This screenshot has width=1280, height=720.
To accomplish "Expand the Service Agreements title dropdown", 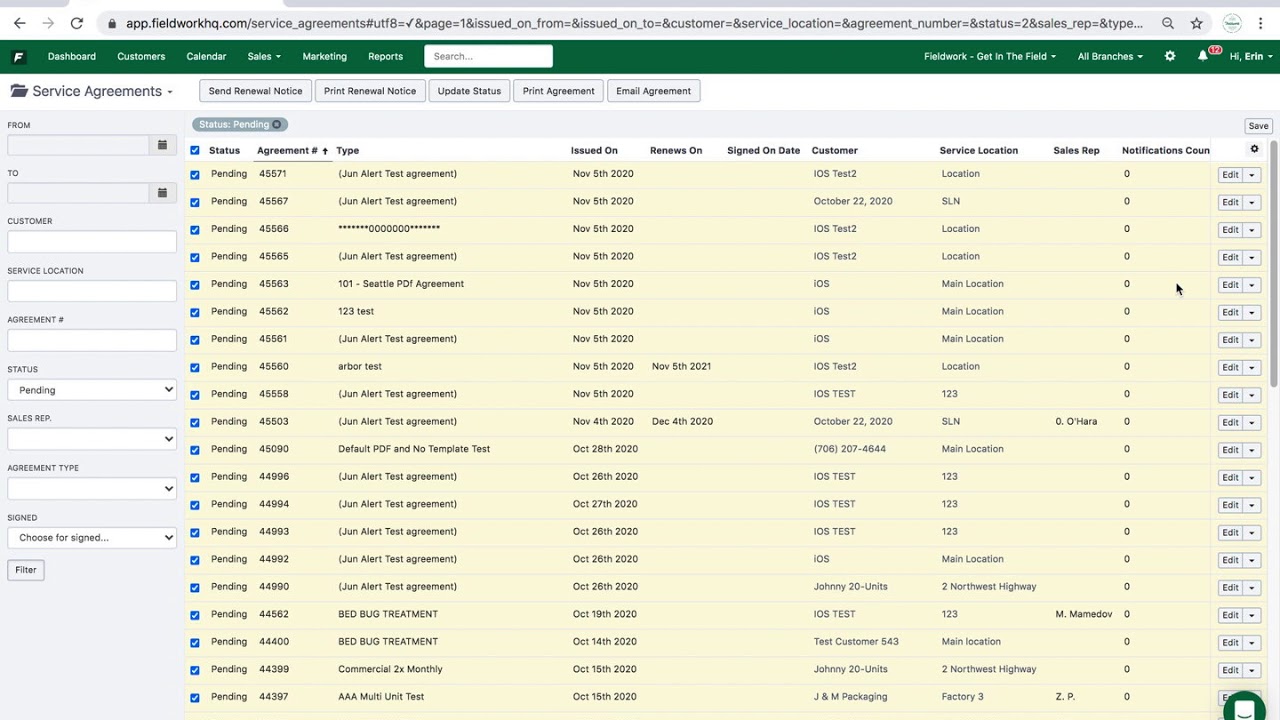I will pyautogui.click(x=170, y=92).
